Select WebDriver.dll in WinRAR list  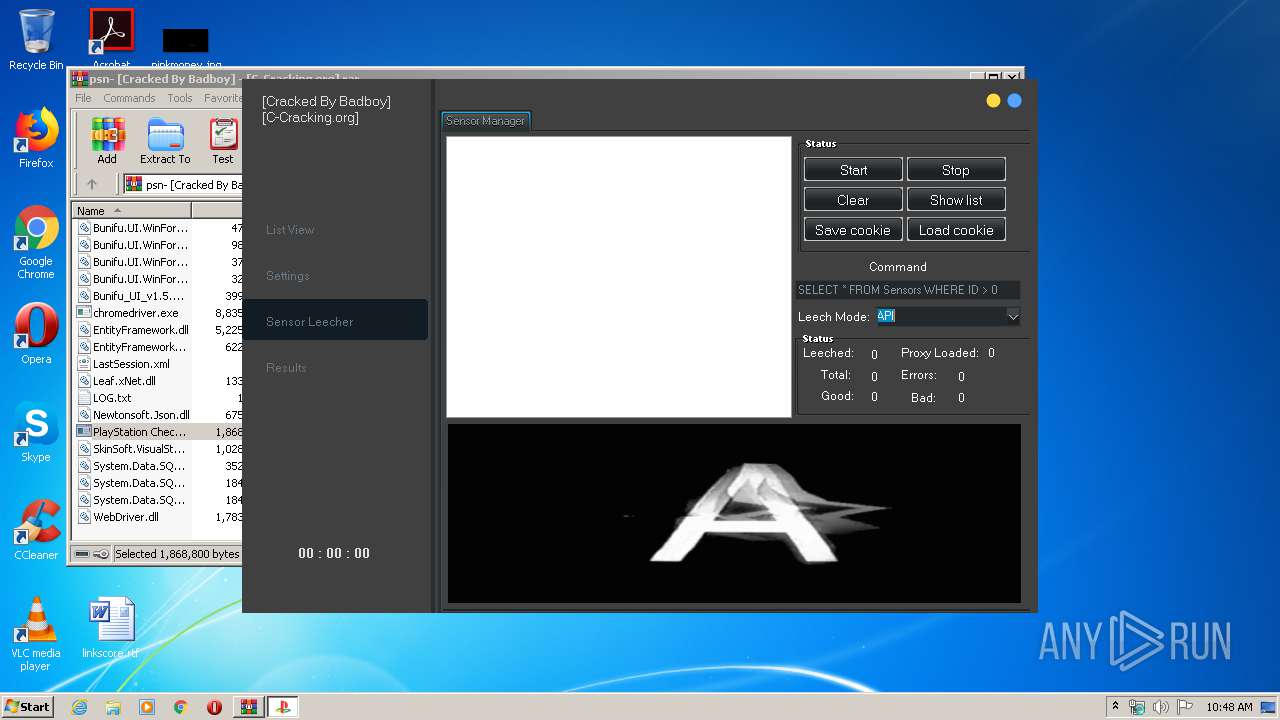coord(125,517)
